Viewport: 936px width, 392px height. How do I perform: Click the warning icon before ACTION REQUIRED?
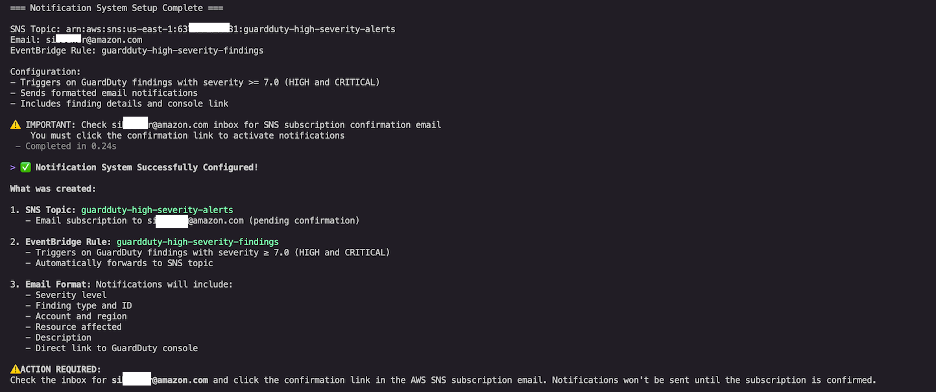click(x=15, y=370)
